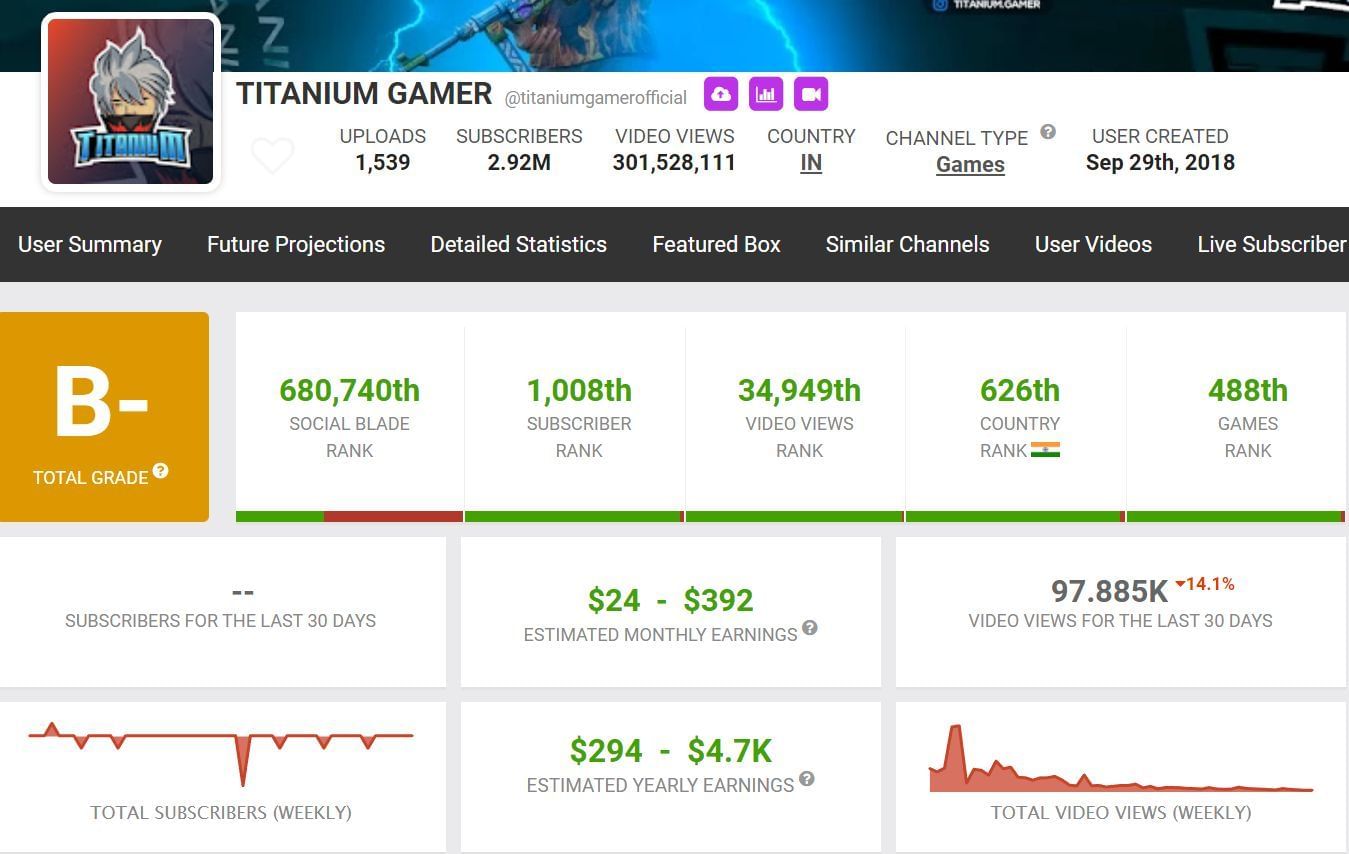Click the Total Grade question mark icon
The image size is (1349, 854).
click(x=160, y=471)
